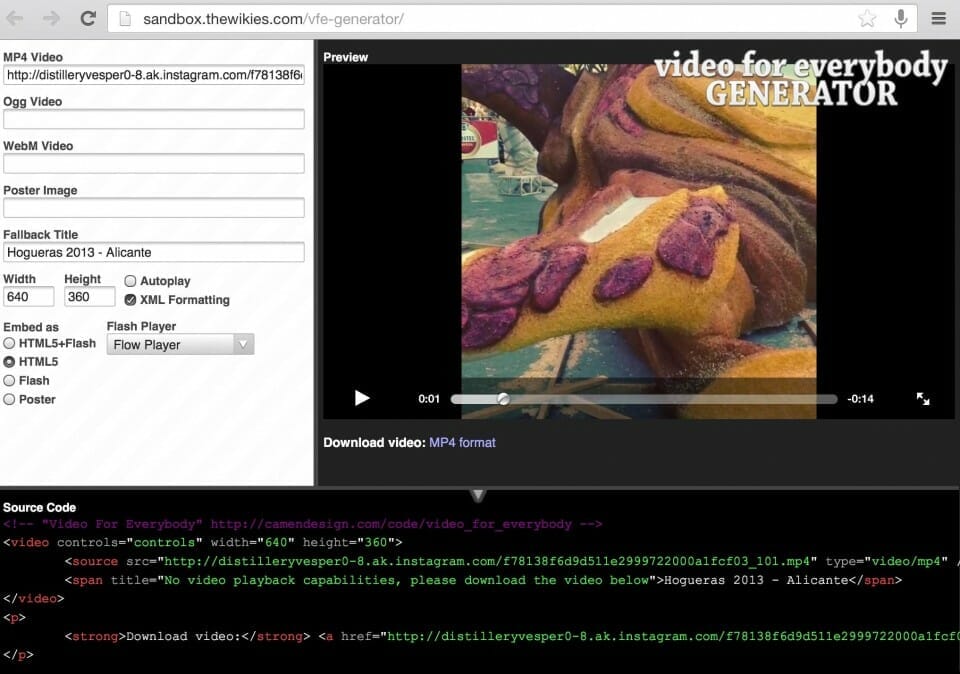Play the video preview
The width and height of the screenshot is (960, 674).
362,398
